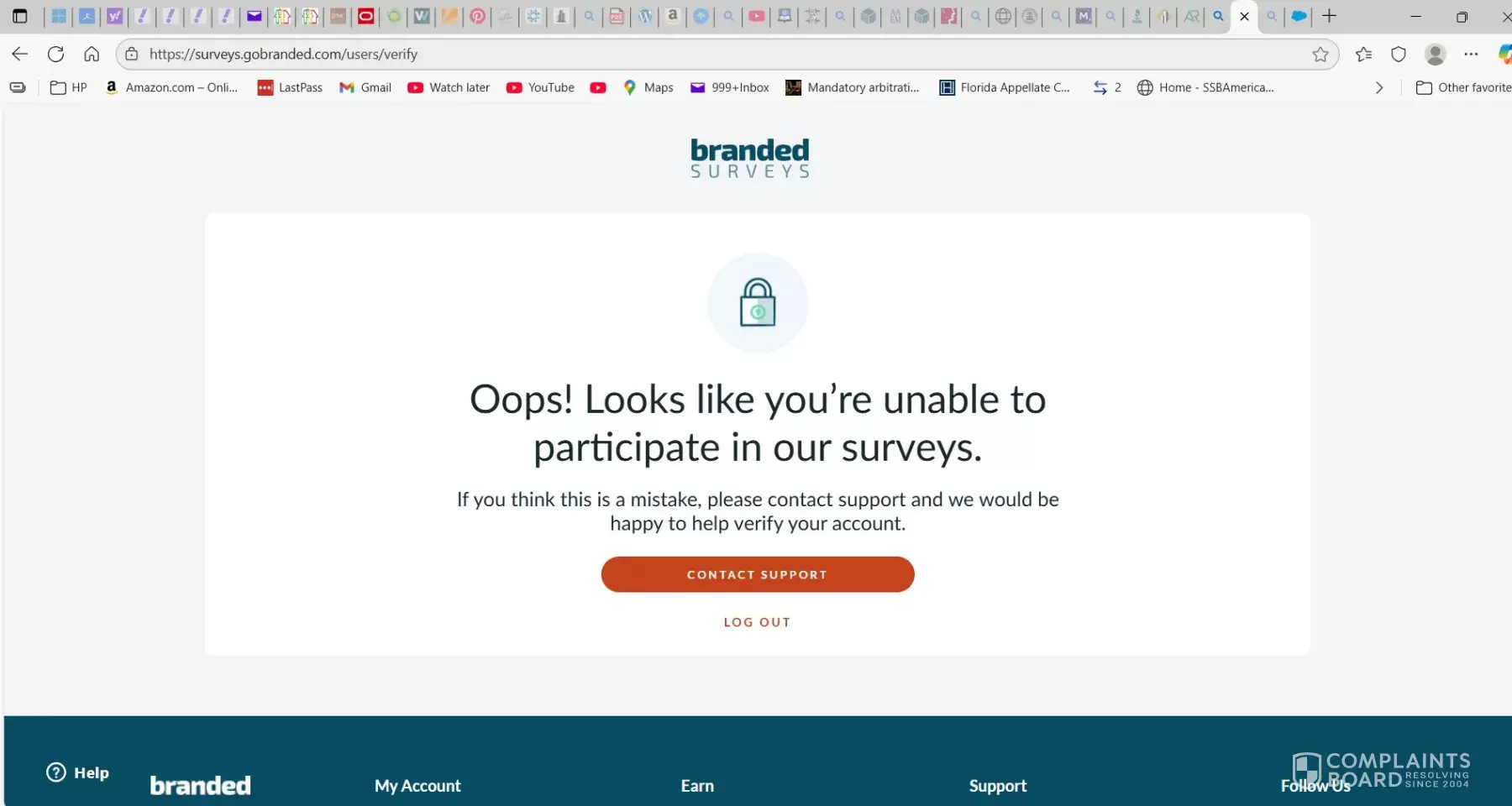Screen dimensions: 1512x806
Task: Add page to favorites star icon
Action: pos(1320,55)
